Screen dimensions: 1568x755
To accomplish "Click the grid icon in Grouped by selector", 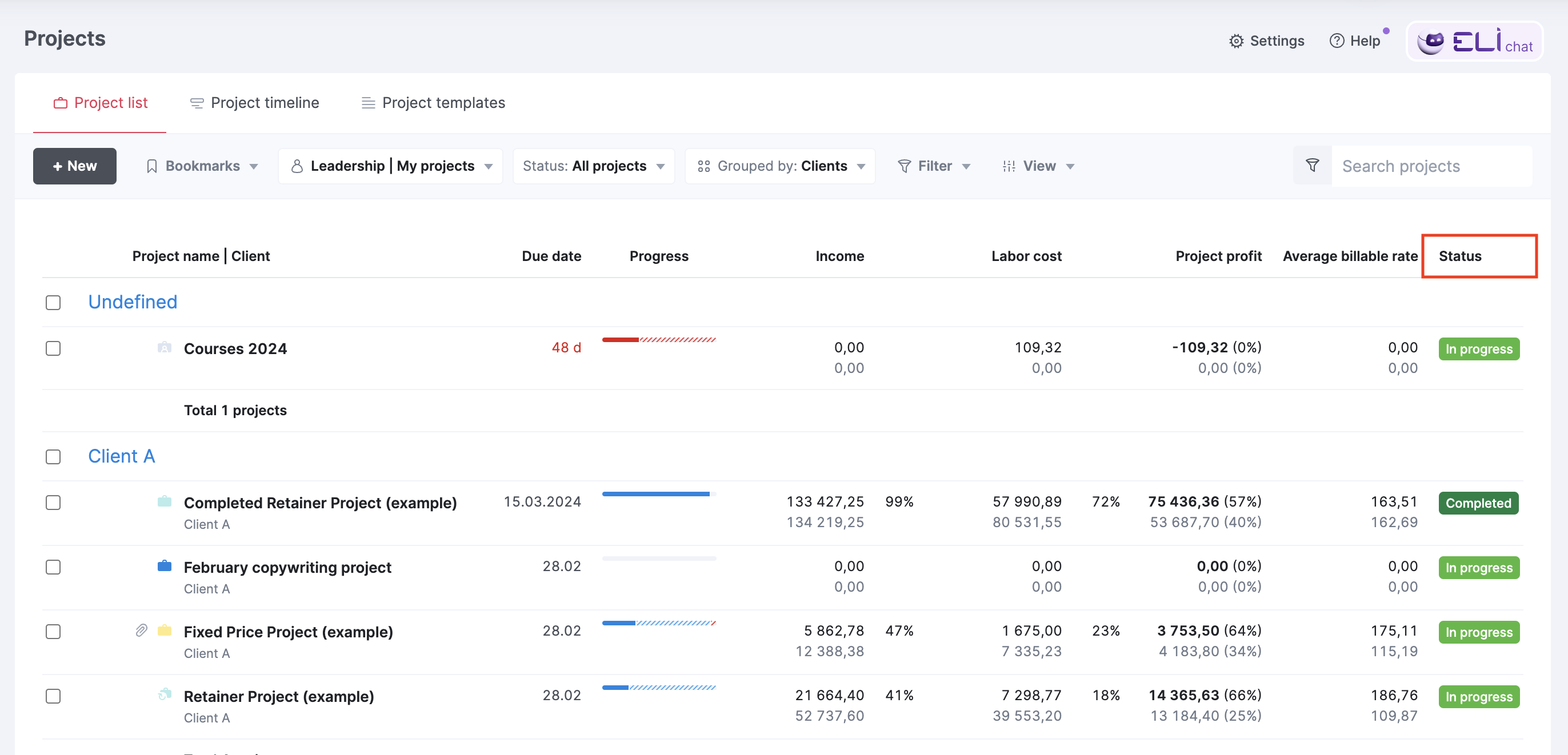I will (703, 166).
